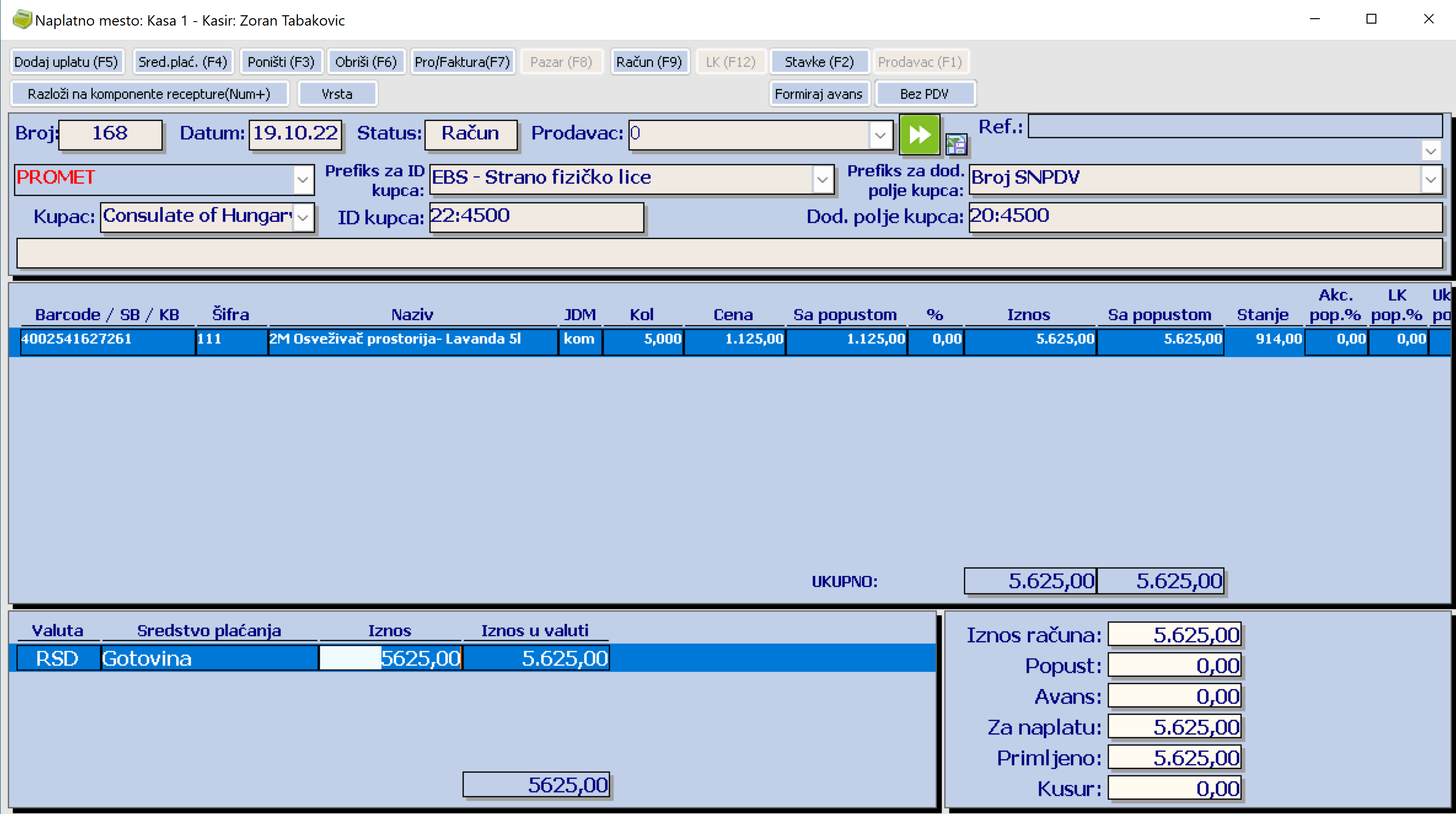Click Razloži na komponente recepture button
This screenshot has height=814, width=1456.
pos(149,94)
